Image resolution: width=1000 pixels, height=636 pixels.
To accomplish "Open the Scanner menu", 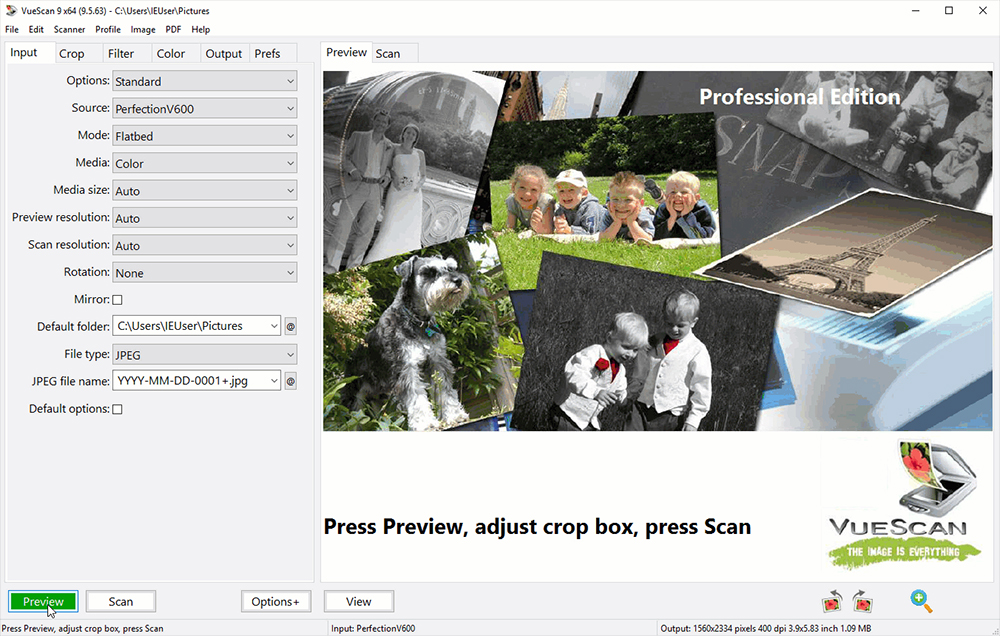I will click(69, 30).
